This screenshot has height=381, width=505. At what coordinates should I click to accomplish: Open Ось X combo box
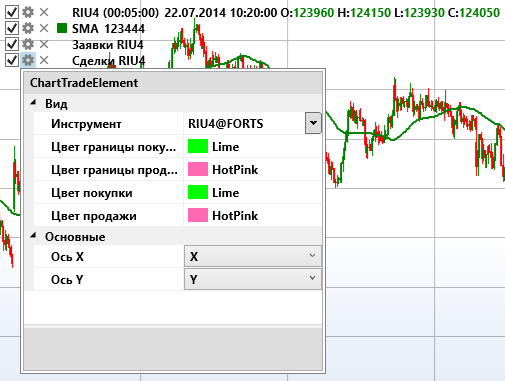click(253, 256)
